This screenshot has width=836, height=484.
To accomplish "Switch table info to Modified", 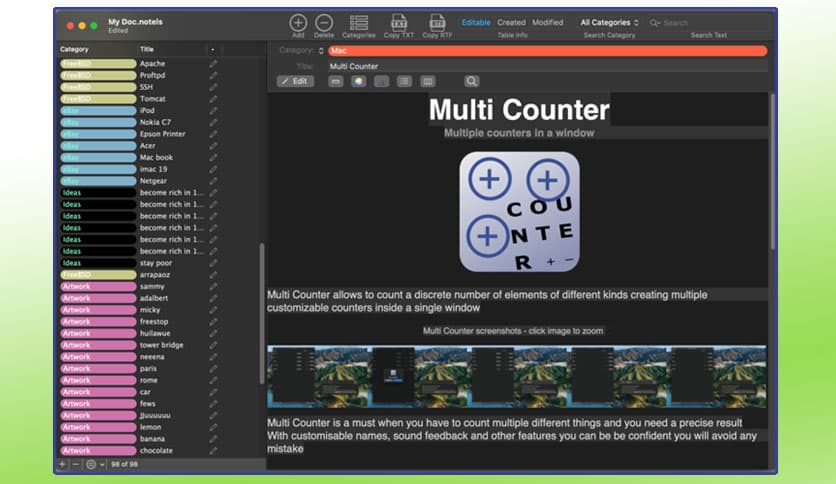I will [547, 22].
